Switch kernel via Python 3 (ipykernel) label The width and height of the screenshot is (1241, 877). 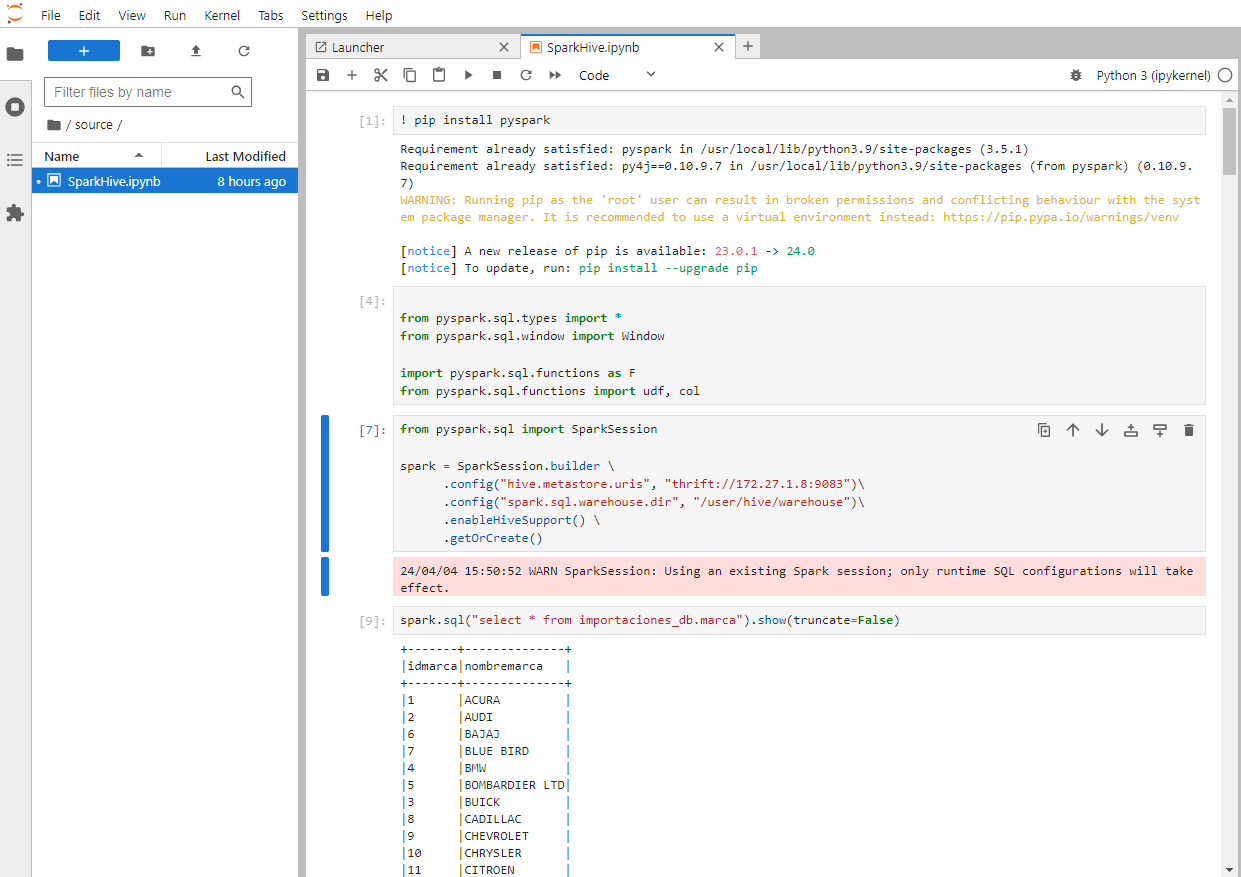pyautogui.click(x=1153, y=75)
